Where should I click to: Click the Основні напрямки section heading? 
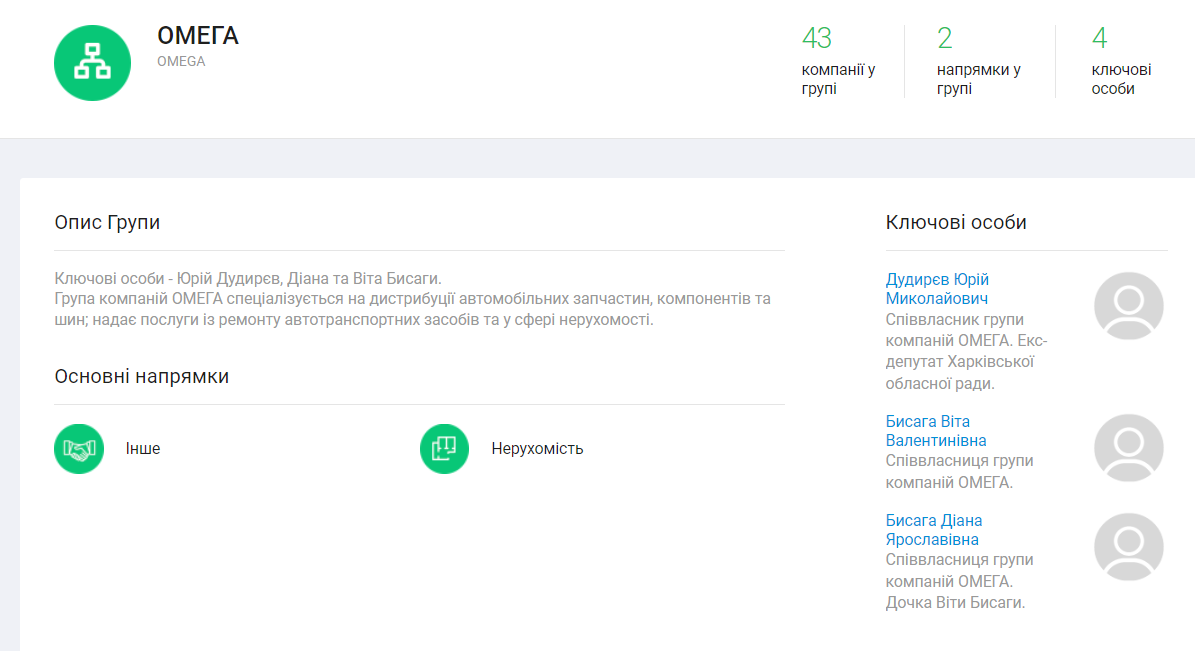coord(142,376)
